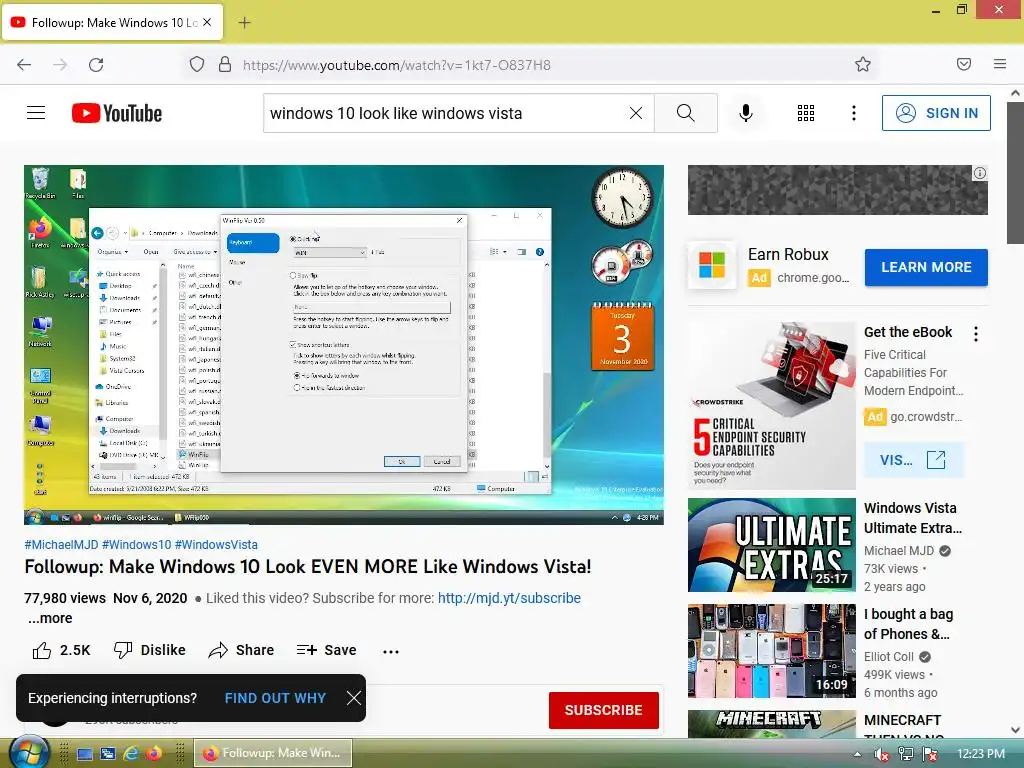Viewport: 1024px width, 768px height.
Task: Open the network status tray icon
Action: (x=905, y=754)
